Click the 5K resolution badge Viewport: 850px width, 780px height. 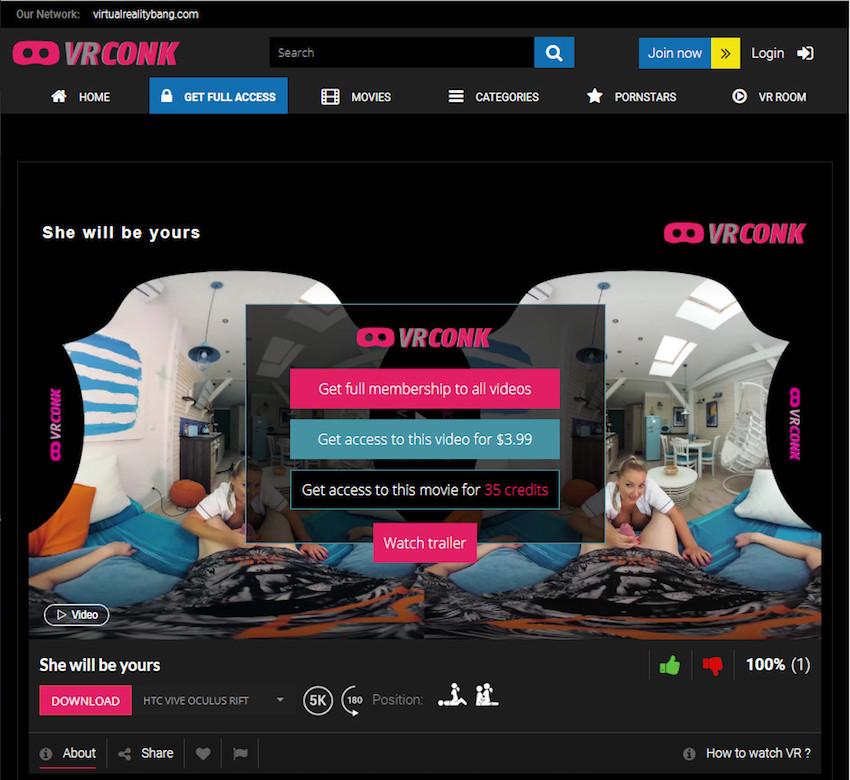(x=318, y=700)
